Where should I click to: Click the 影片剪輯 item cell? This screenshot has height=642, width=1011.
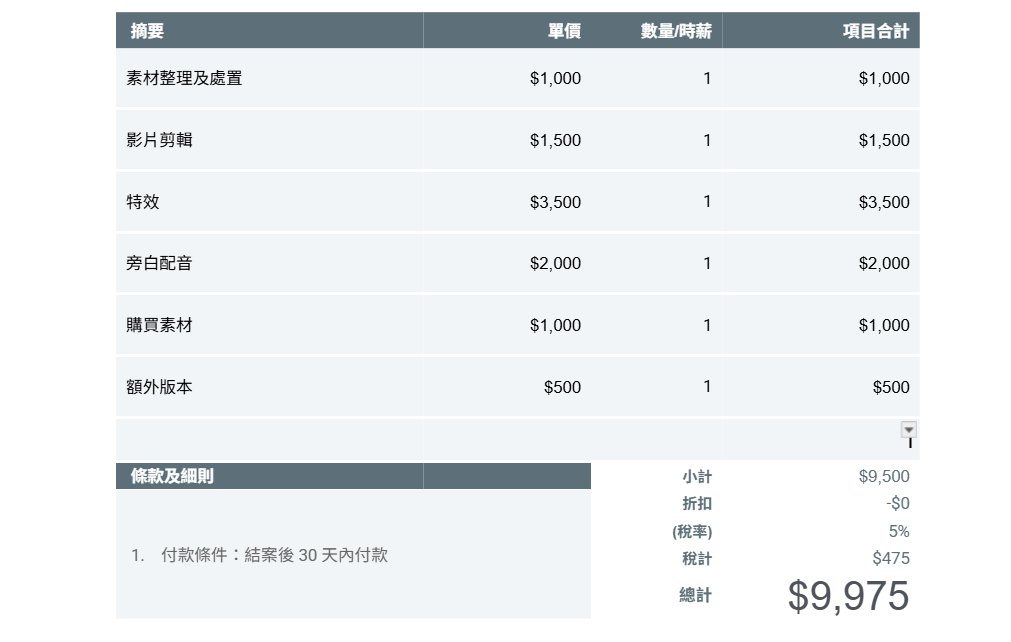160,140
